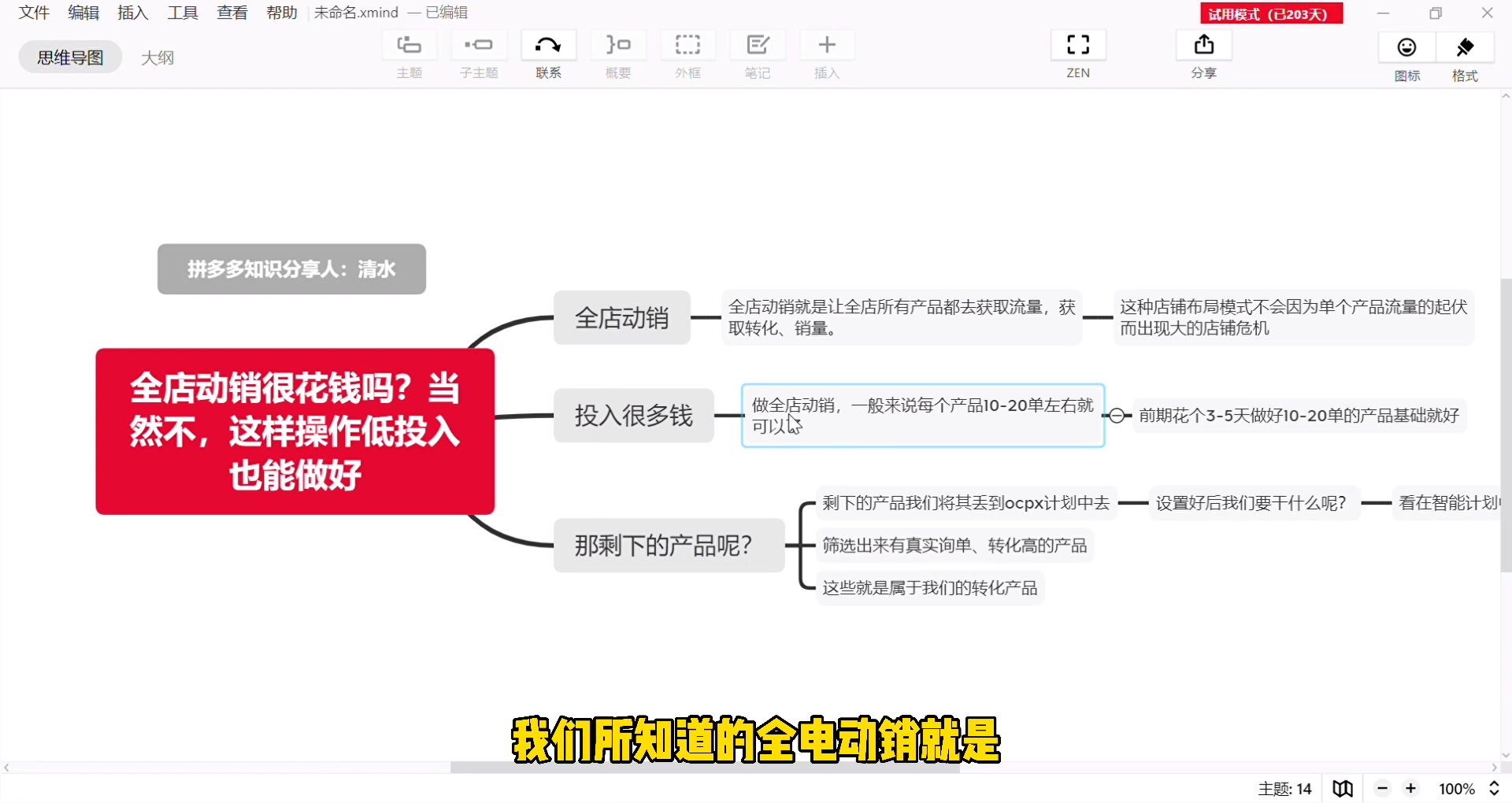This screenshot has height=803, width=1512.
Task: Click the 概要 (Summary) toolbar icon
Action: point(618,45)
